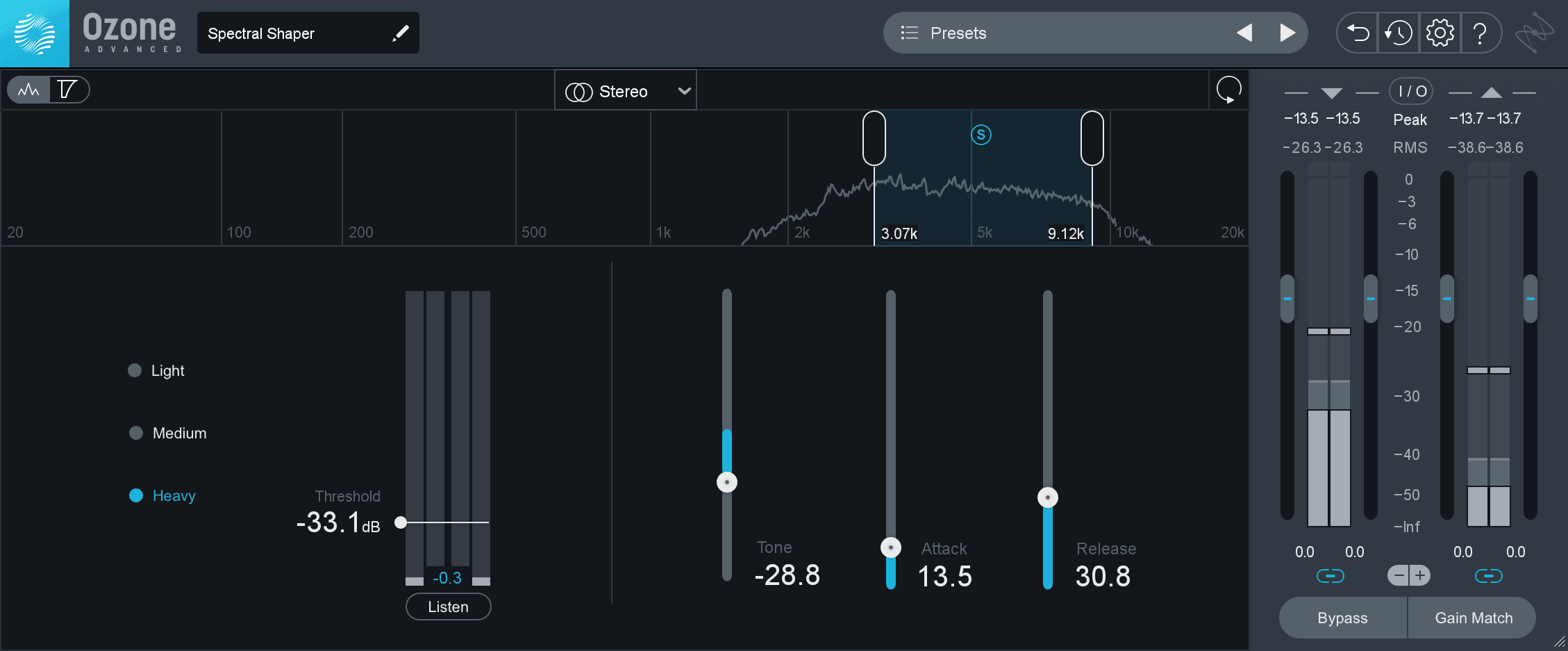Click the Tone value -28.8

pos(787,575)
